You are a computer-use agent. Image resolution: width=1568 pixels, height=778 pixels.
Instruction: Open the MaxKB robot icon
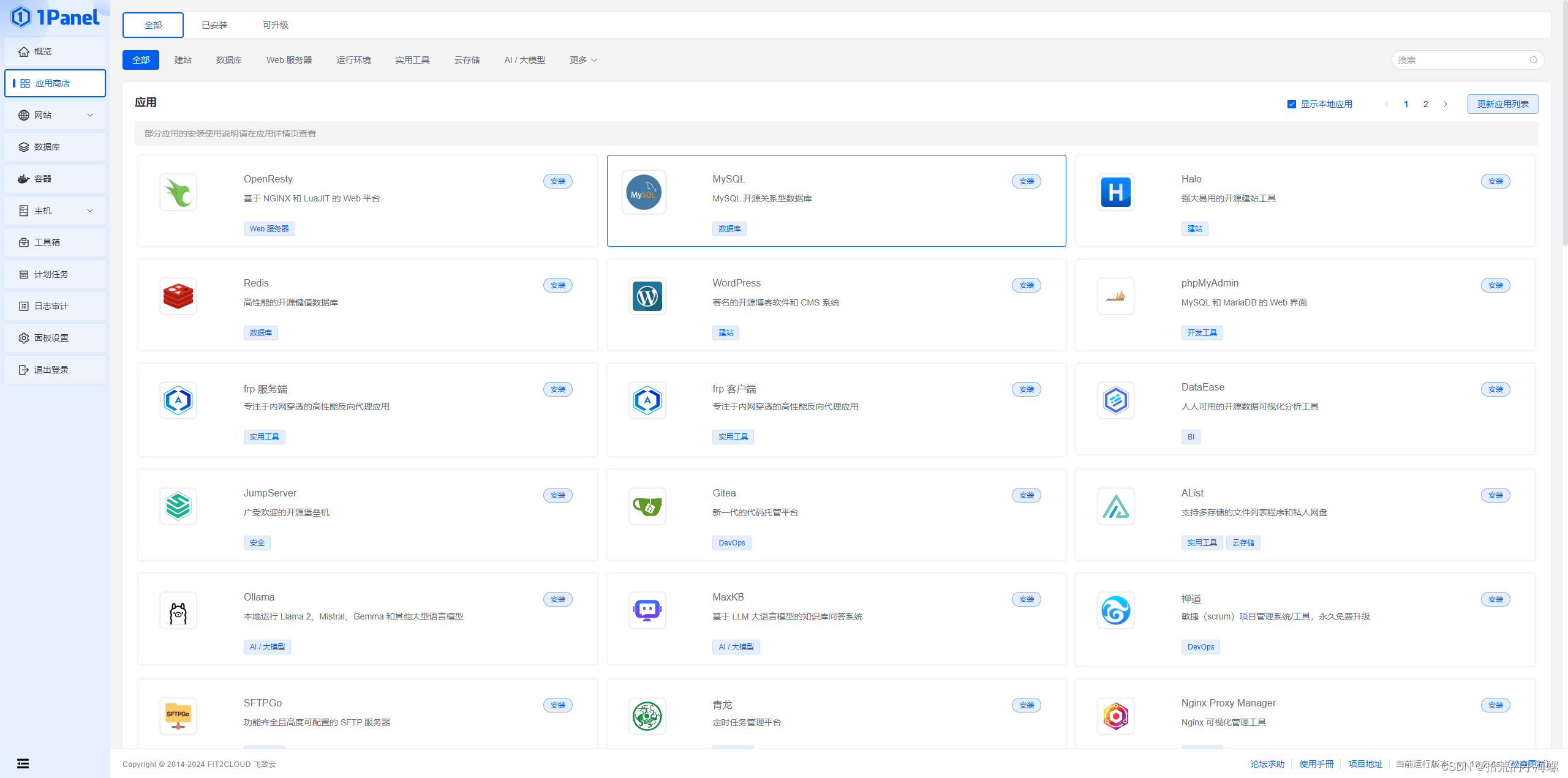coord(647,610)
